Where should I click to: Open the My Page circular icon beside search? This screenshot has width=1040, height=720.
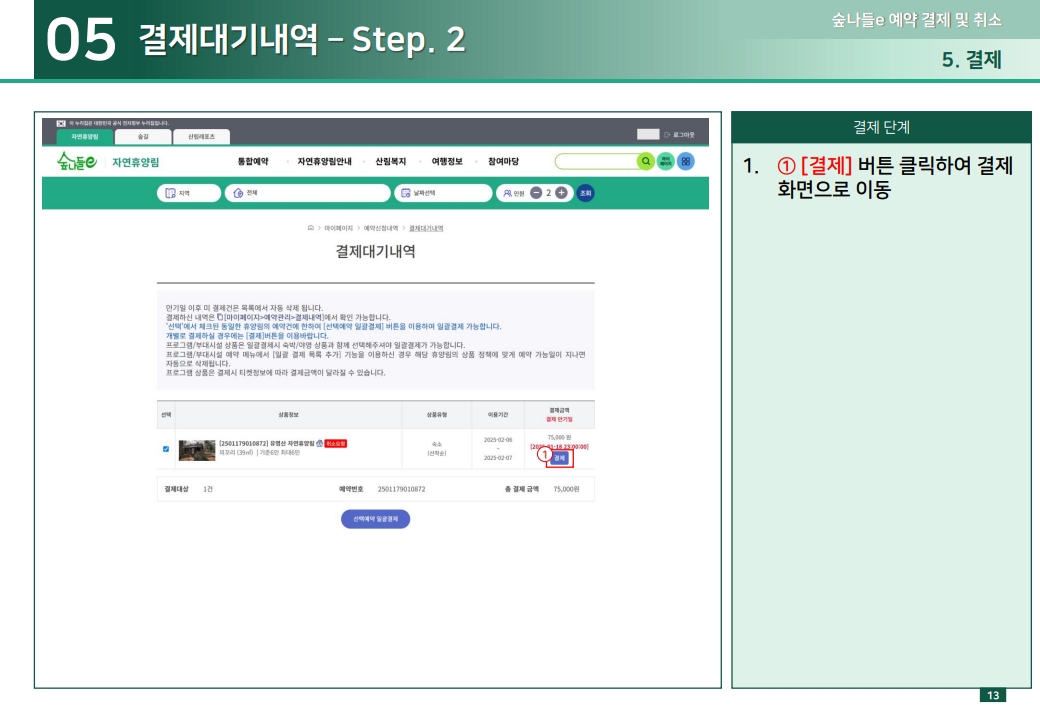click(665, 163)
